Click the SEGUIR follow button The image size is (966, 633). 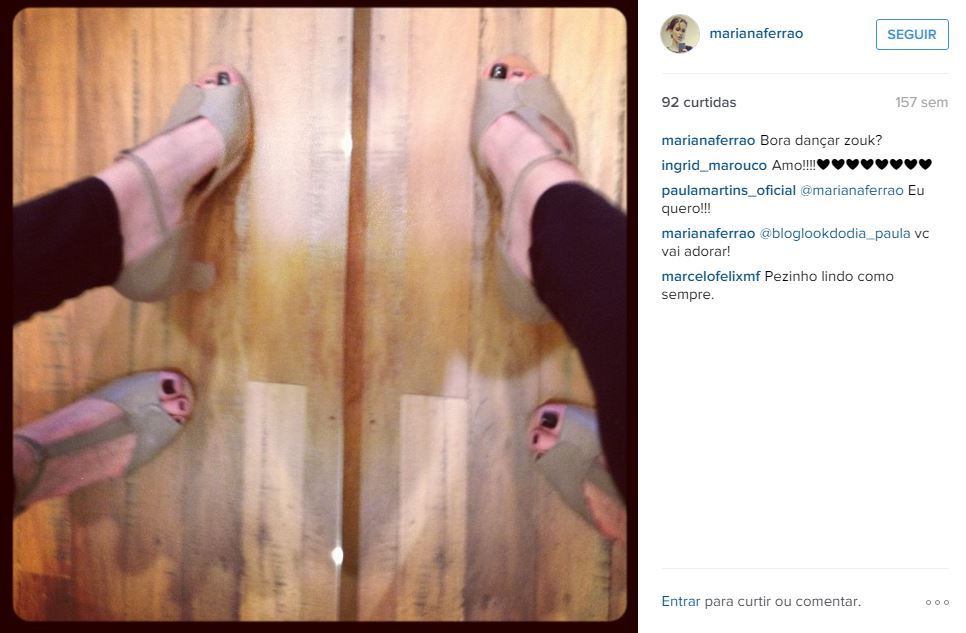[912, 35]
